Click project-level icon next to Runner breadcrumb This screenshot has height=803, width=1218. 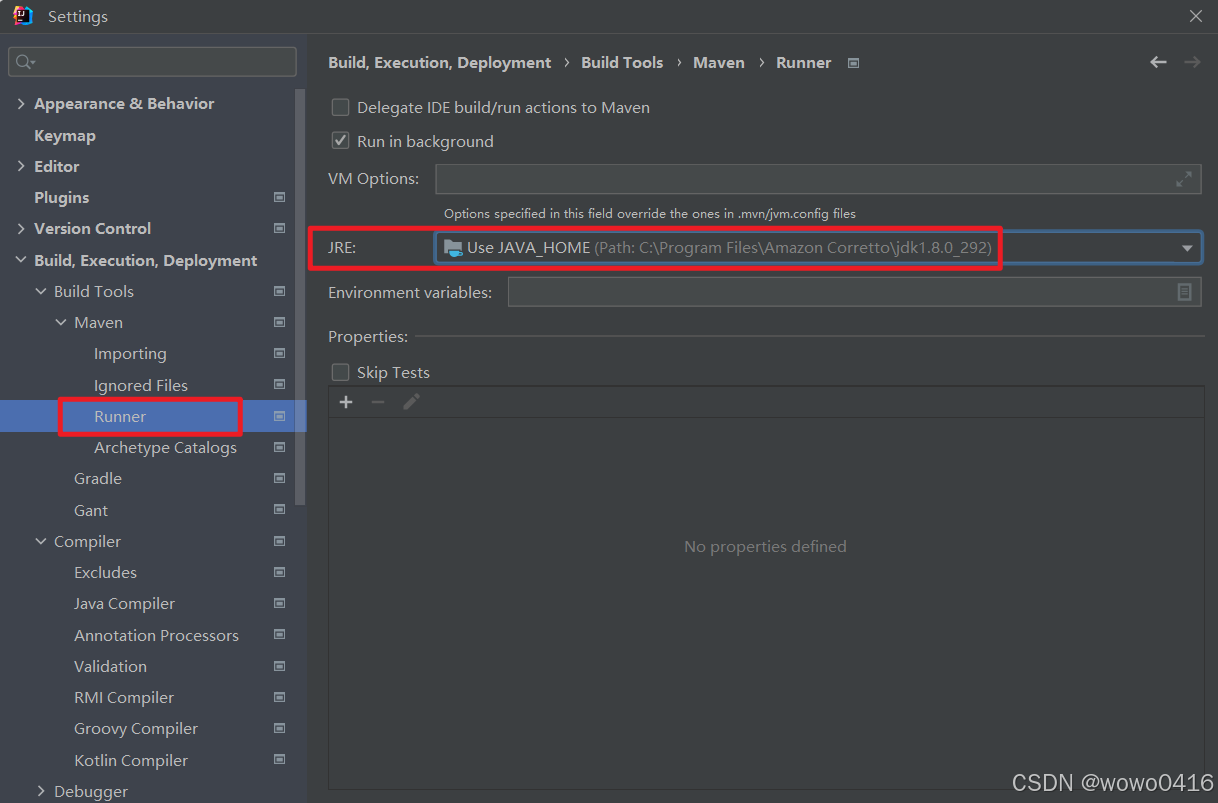click(x=853, y=63)
